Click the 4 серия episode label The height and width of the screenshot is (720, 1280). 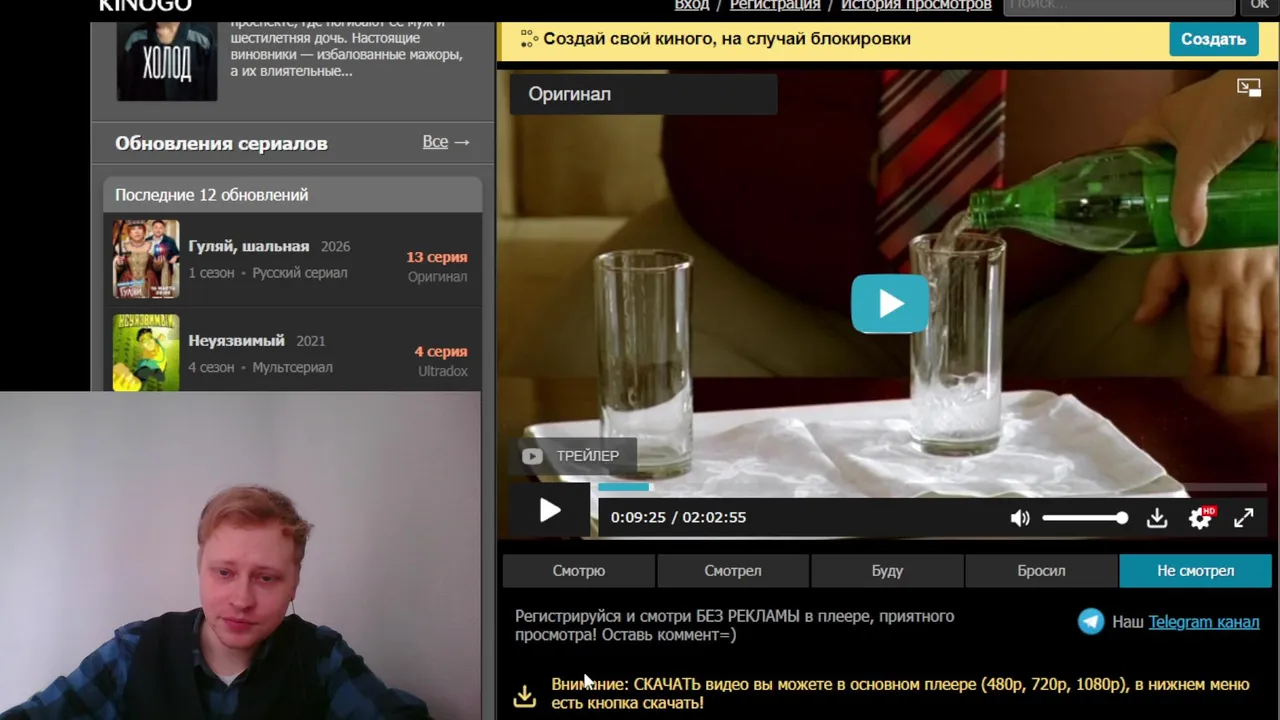(x=441, y=352)
